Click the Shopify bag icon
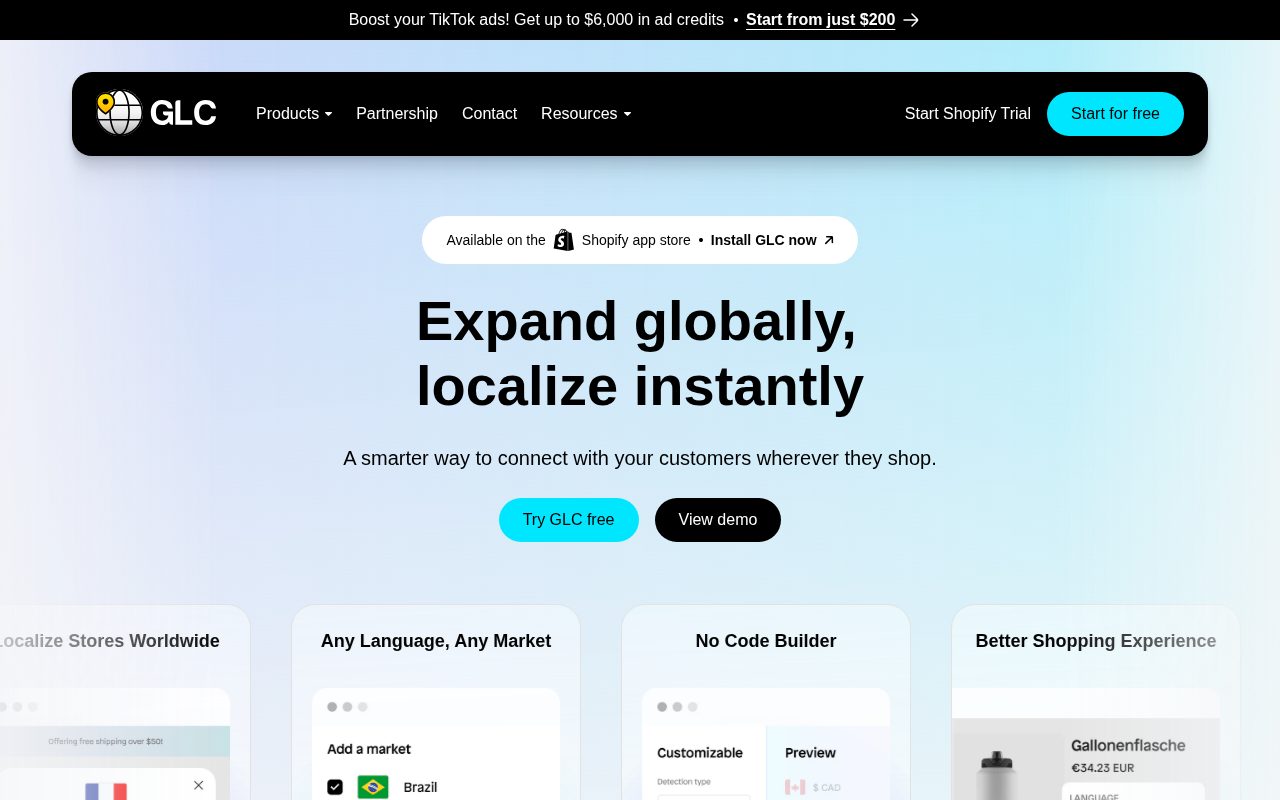This screenshot has width=1280, height=800. tap(564, 240)
